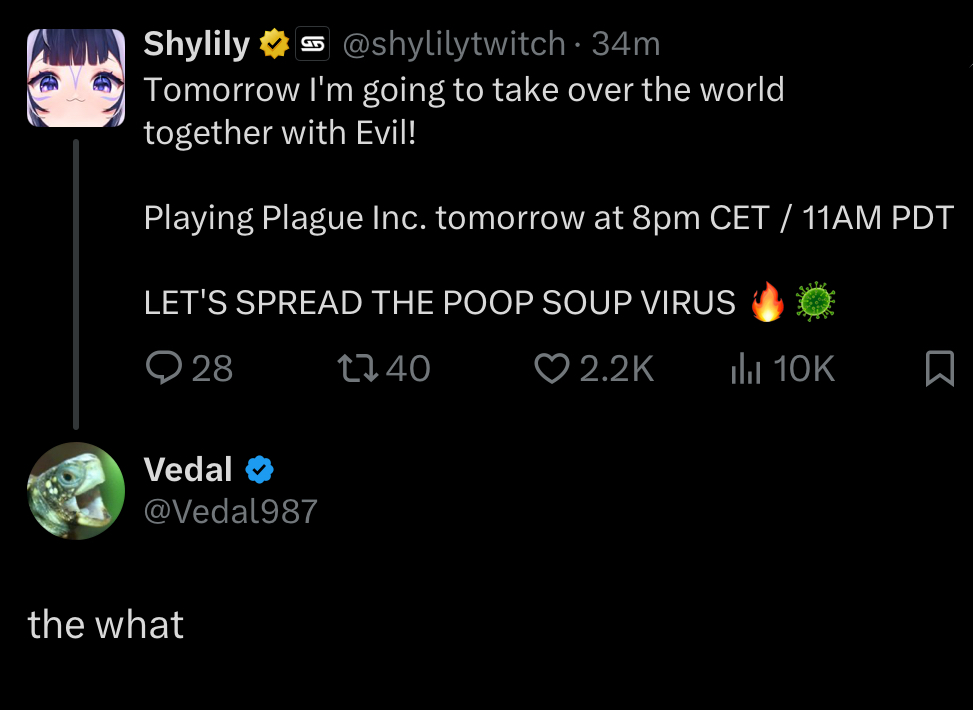
Task: Open Shylily's profile picture
Action: click(x=76, y=78)
